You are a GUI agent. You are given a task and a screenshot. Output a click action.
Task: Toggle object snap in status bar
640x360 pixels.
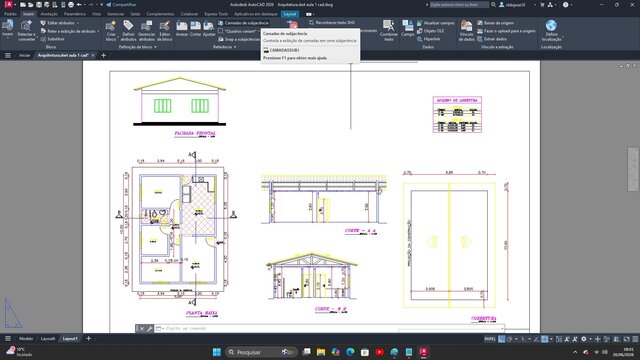[544, 339]
